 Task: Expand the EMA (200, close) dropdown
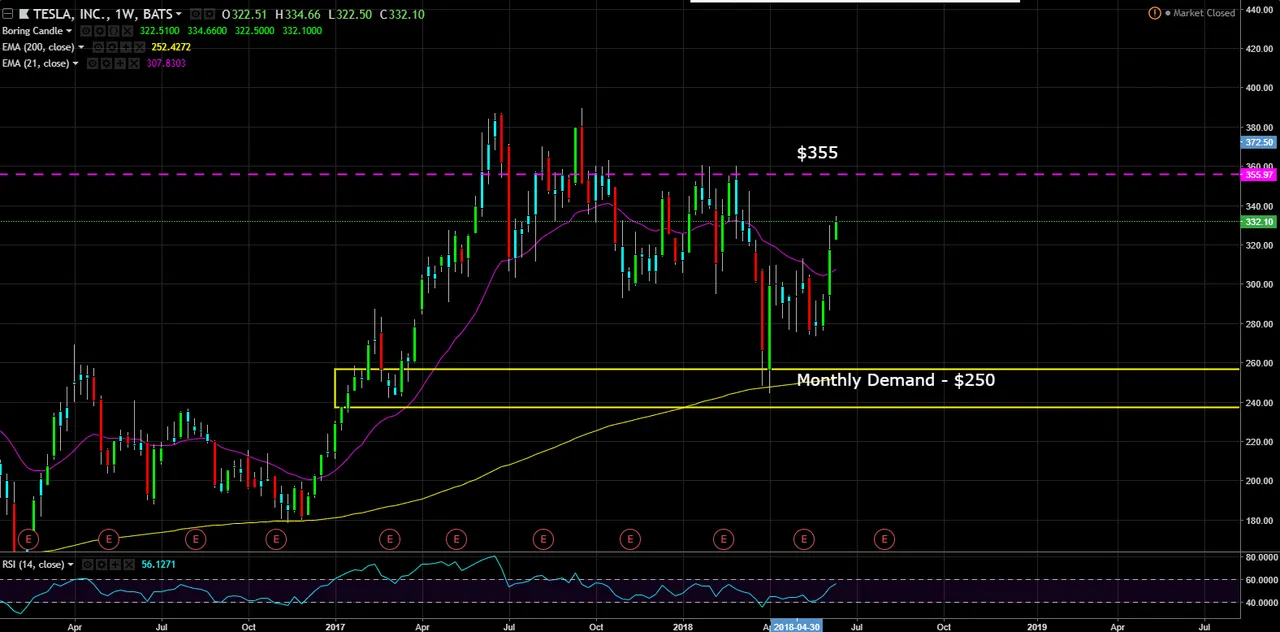pos(80,47)
